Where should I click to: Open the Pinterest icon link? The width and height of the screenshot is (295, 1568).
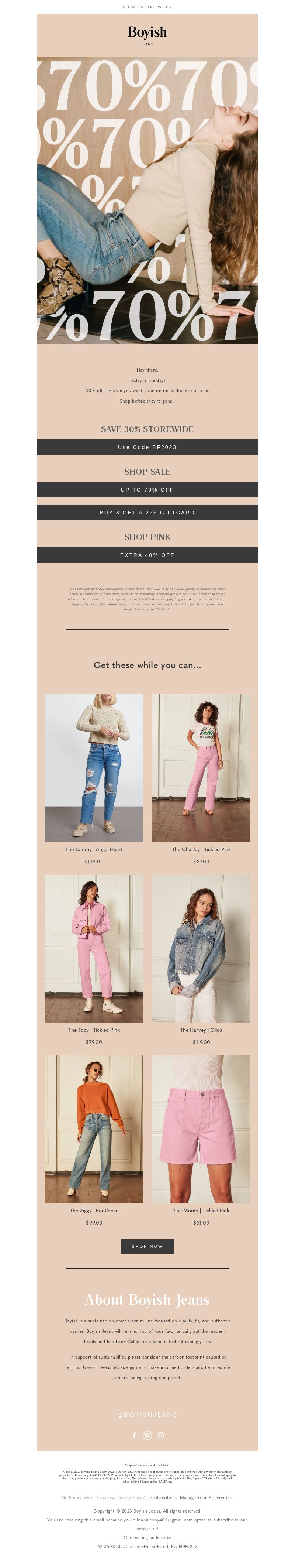(x=147, y=1435)
